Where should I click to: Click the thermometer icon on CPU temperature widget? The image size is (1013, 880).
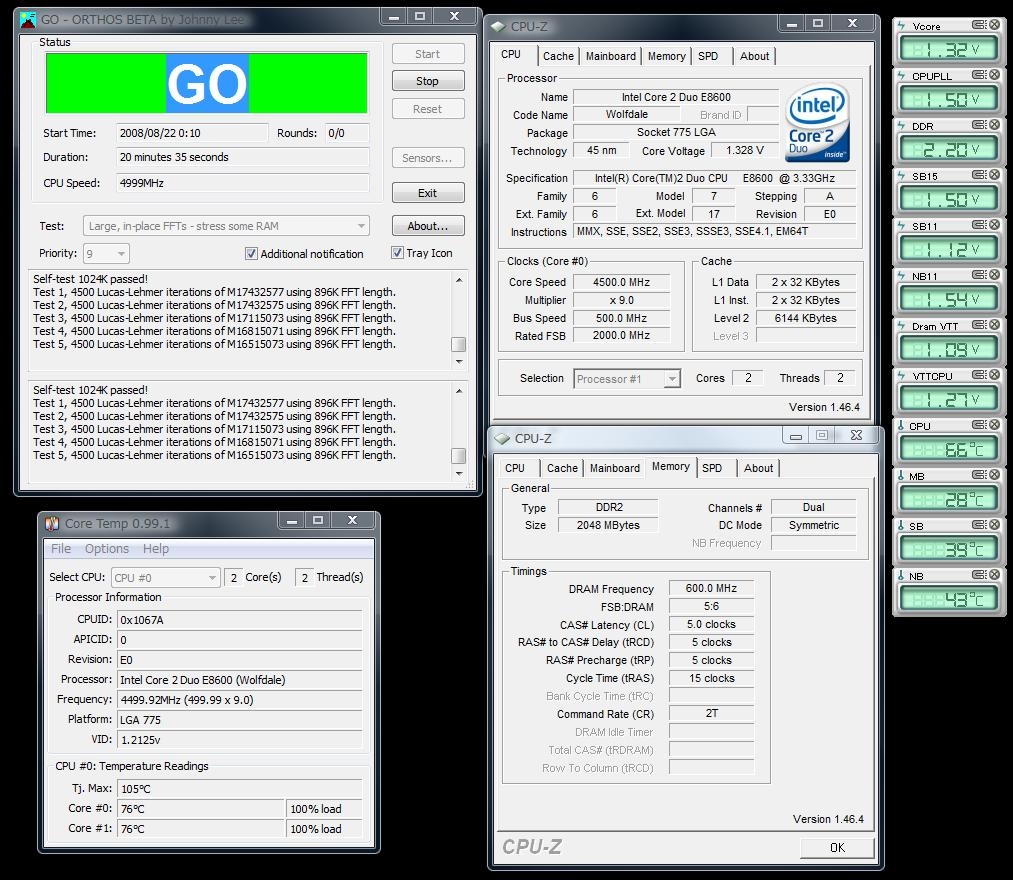click(x=902, y=426)
